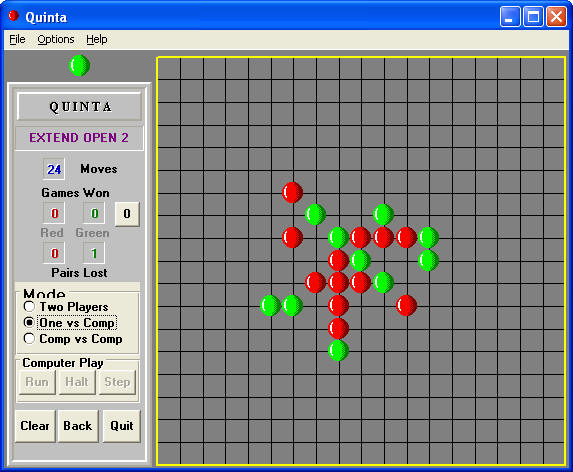Click the topmost red ball on the board
The width and height of the screenshot is (573, 472).
click(x=292, y=192)
